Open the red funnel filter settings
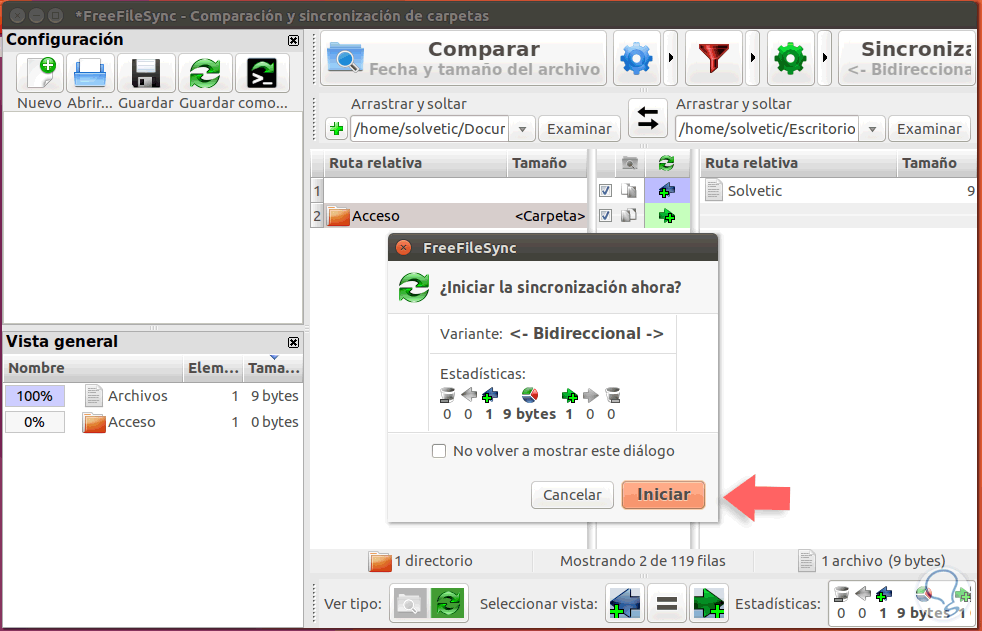Viewport: 982px width, 631px height. [x=714, y=58]
